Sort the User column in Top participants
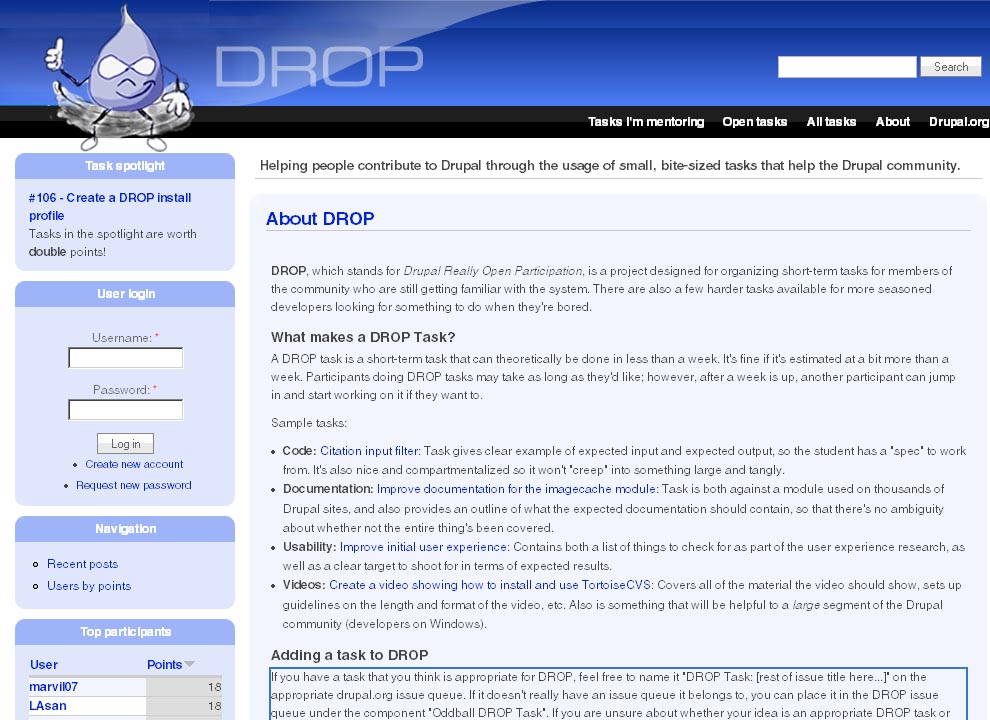Viewport: 990px width, 720px height. pos(42,664)
